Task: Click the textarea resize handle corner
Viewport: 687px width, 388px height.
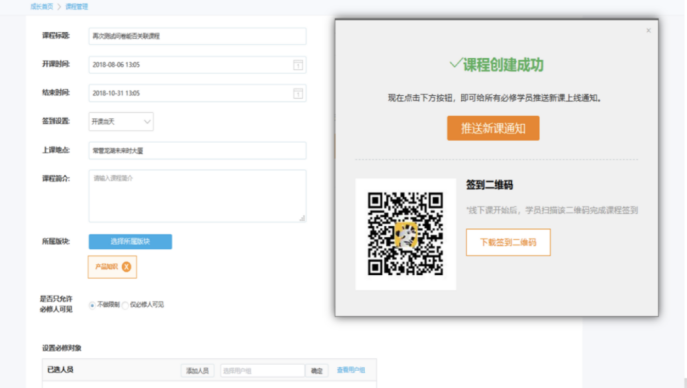Action: click(x=302, y=218)
